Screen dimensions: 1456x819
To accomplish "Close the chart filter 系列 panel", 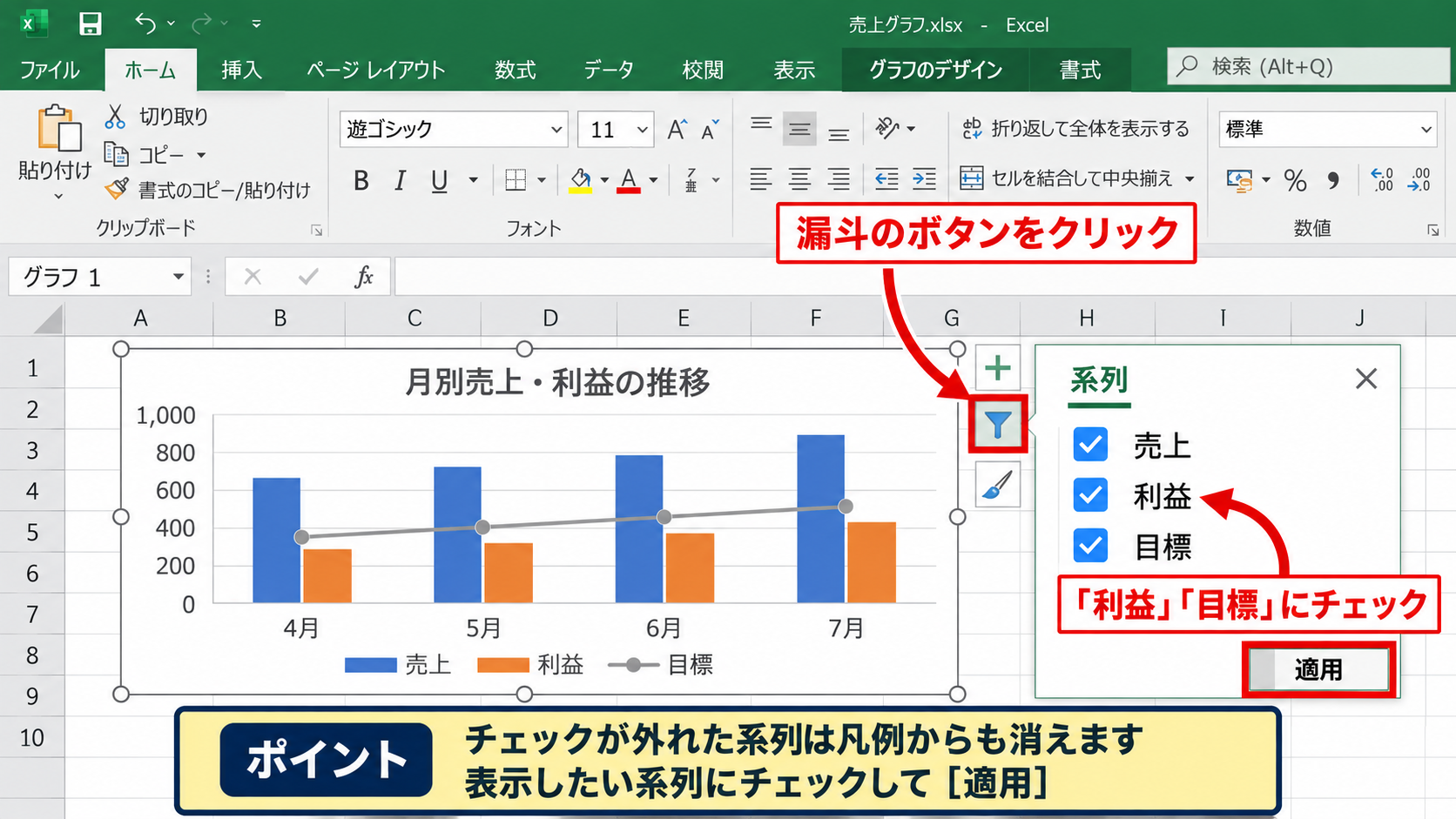I will [x=1366, y=379].
